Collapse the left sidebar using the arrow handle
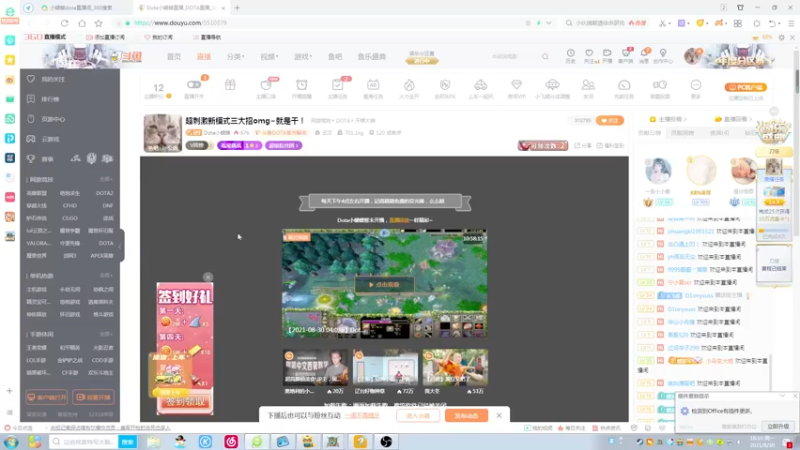Screen dimensions: 800x450 point(121,246)
